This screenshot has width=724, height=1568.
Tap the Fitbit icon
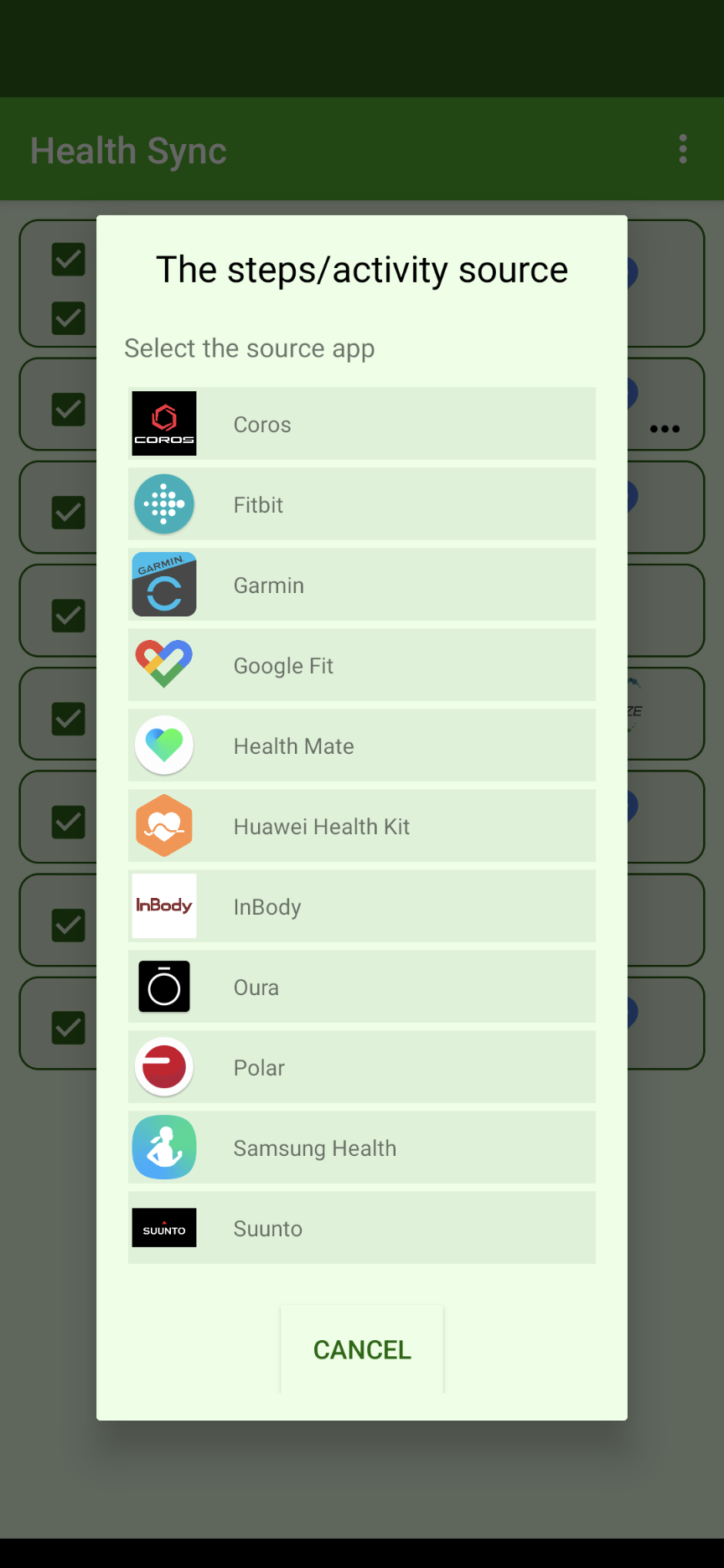pyautogui.click(x=163, y=503)
